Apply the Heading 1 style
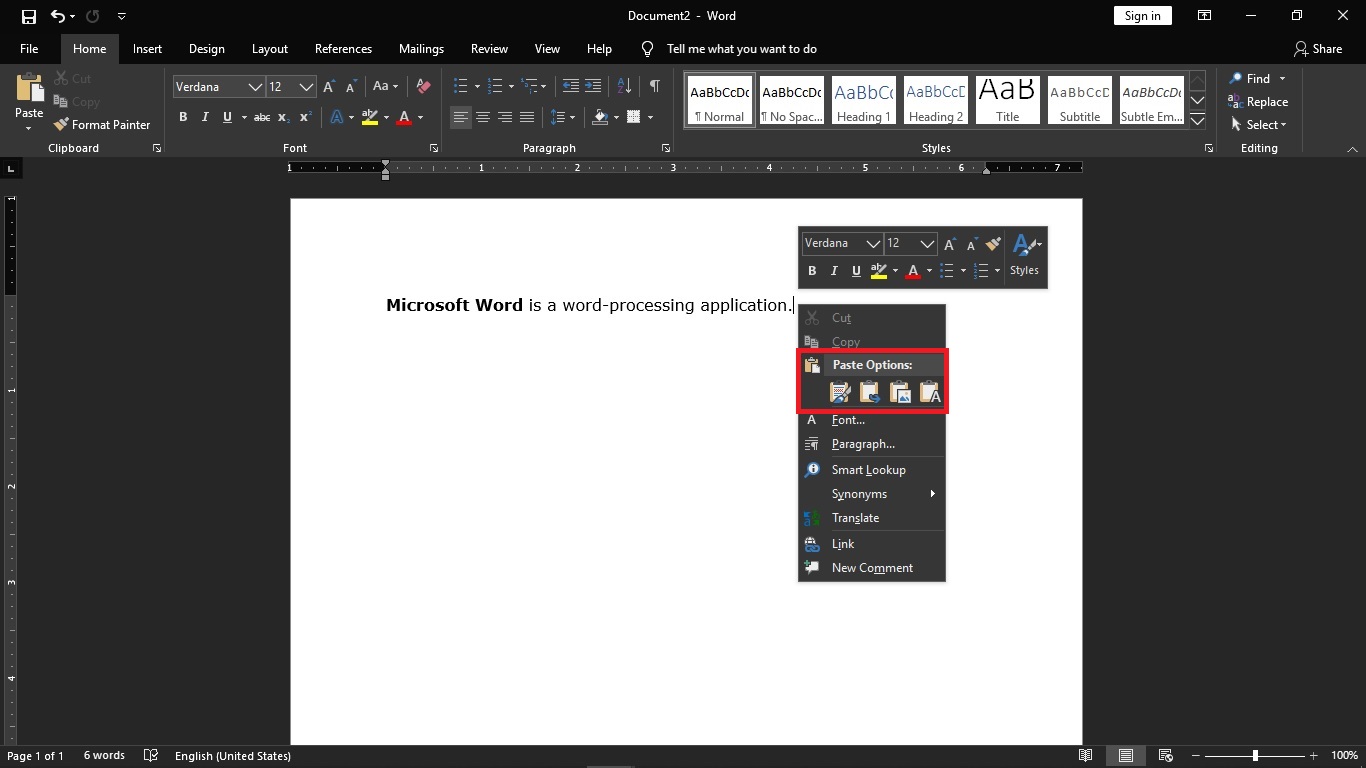The height and width of the screenshot is (768, 1366). [x=864, y=101]
